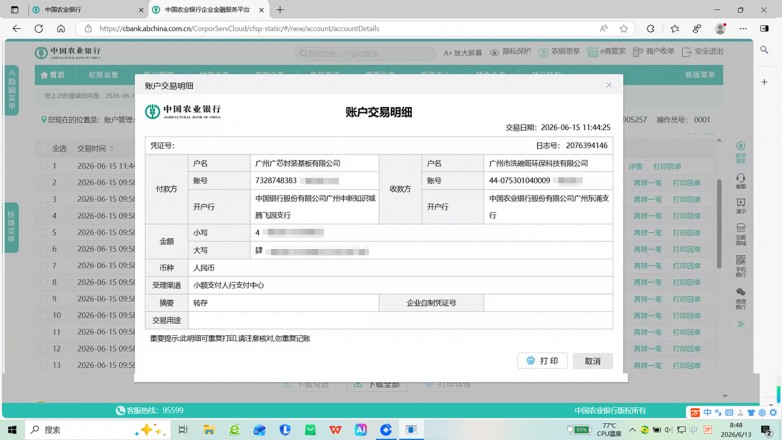Click 再转一笔 in row 2

tap(647, 183)
